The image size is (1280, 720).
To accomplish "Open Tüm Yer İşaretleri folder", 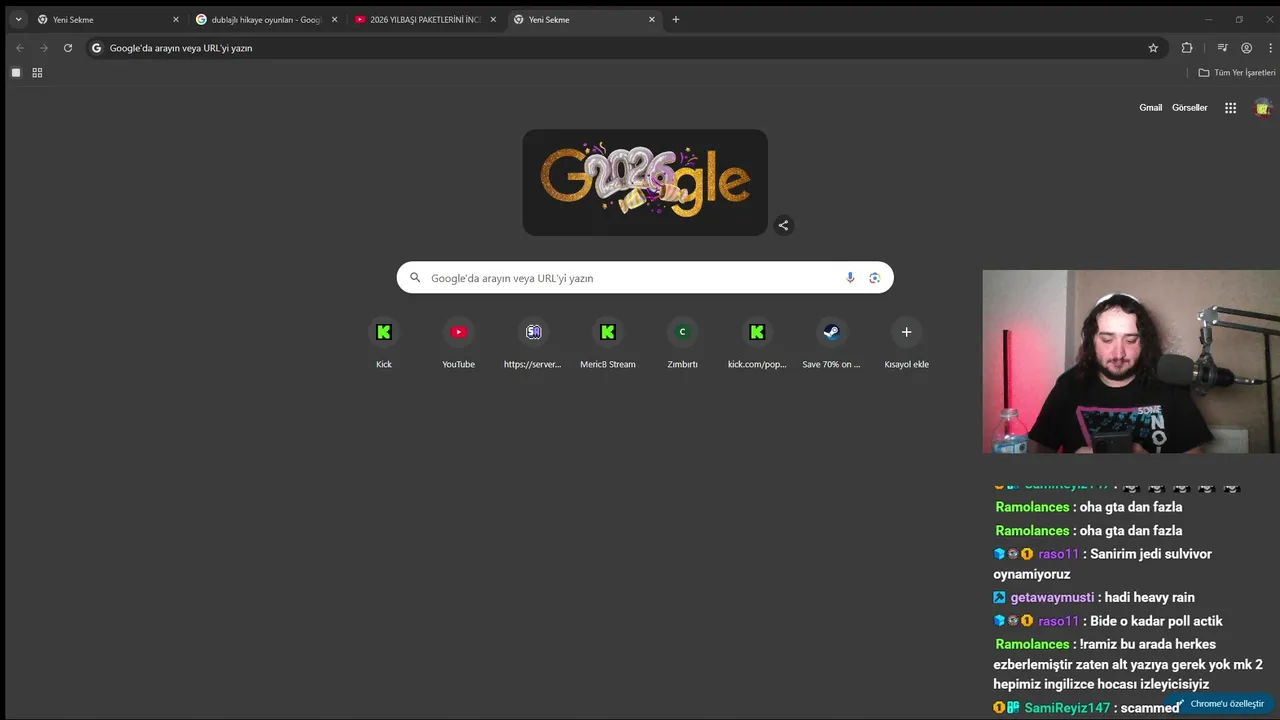I will tap(1237, 73).
